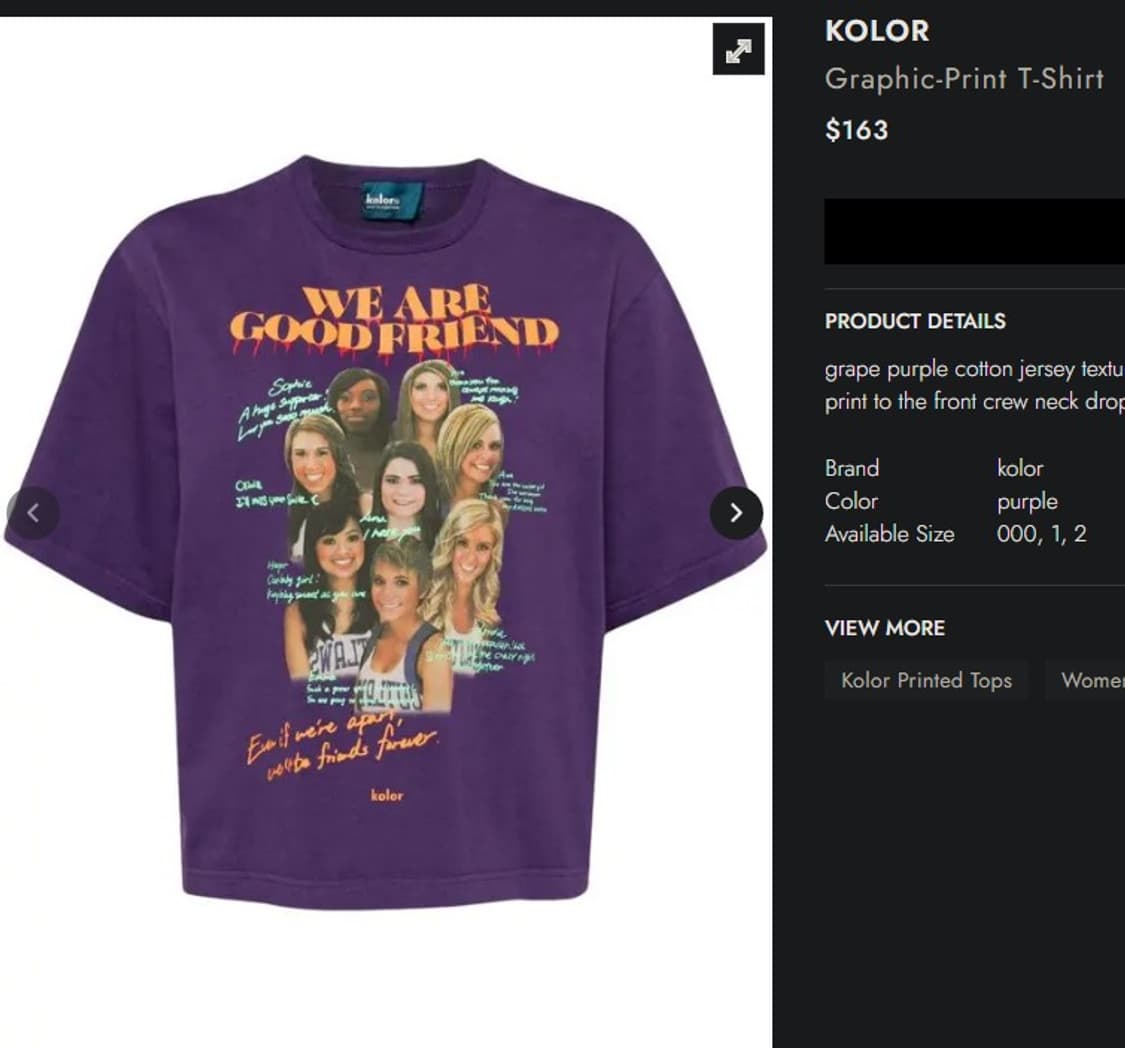The width and height of the screenshot is (1125, 1048).
Task: Click the Available Size label
Action: 890,534
